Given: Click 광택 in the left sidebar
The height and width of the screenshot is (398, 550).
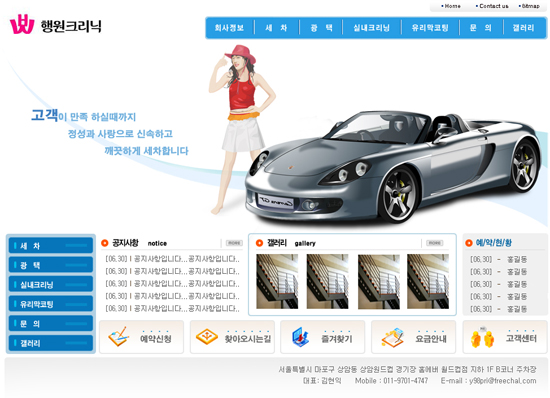Looking at the screenshot, I should point(51,265).
